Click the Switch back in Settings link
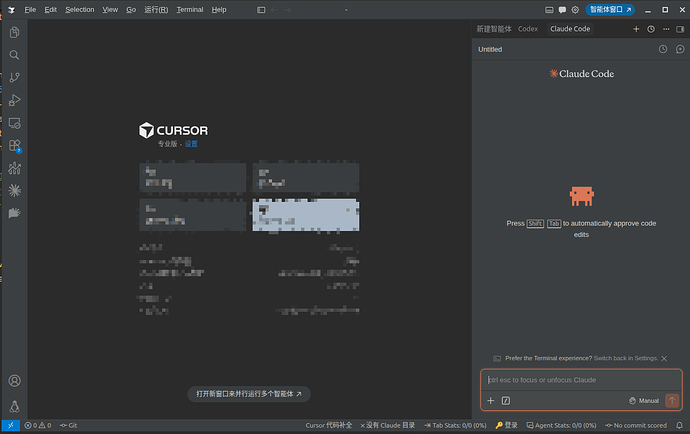 625,358
